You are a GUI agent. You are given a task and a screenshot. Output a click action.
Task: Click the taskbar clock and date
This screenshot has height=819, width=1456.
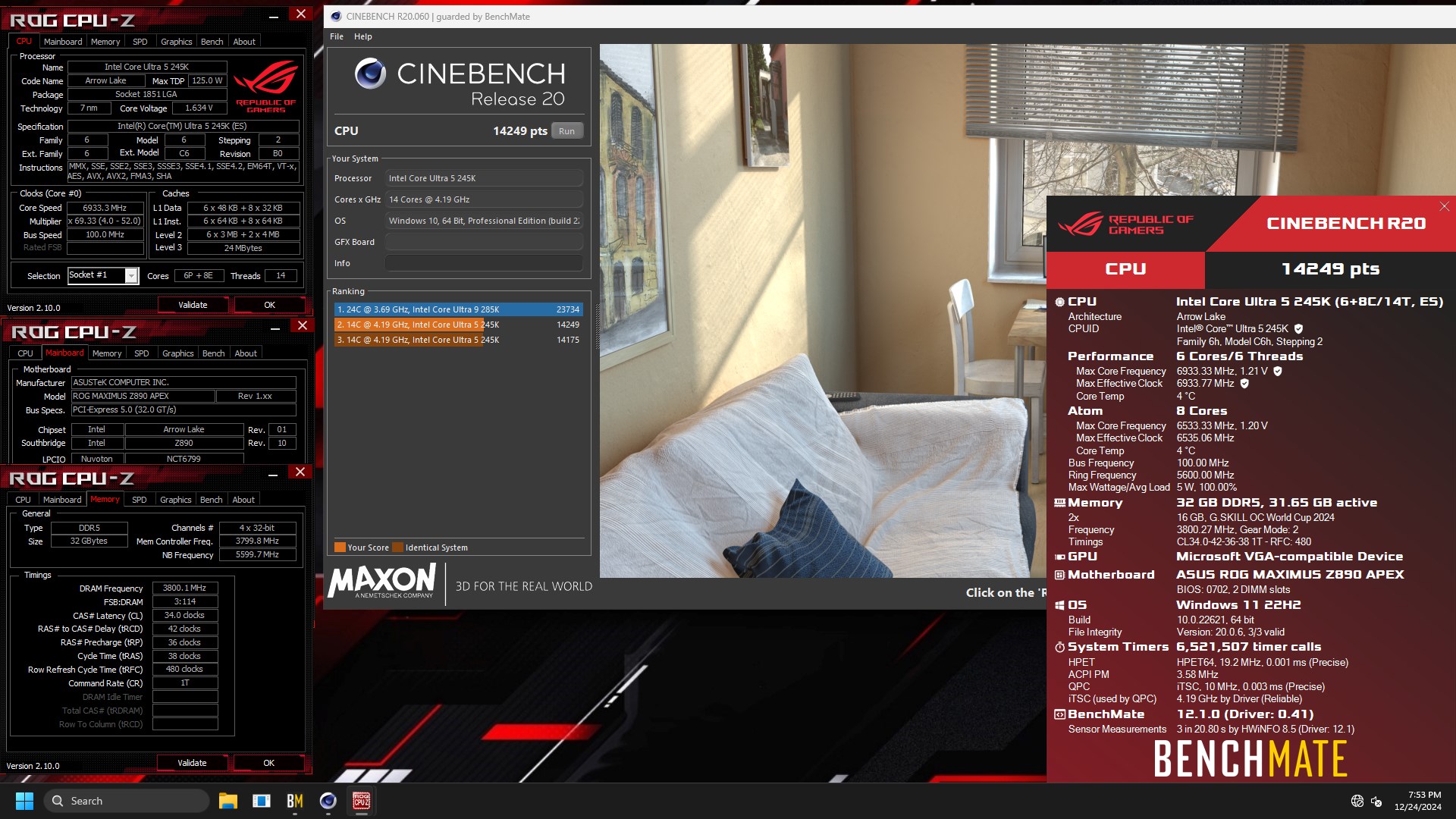(x=1417, y=801)
